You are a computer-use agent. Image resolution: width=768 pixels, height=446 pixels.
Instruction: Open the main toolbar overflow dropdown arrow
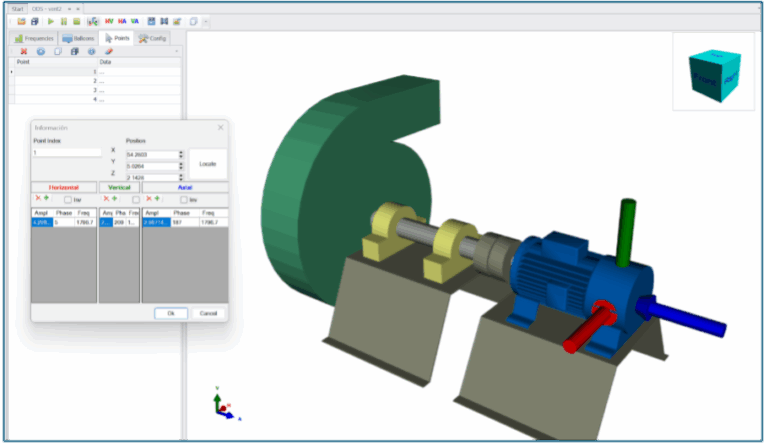206,21
